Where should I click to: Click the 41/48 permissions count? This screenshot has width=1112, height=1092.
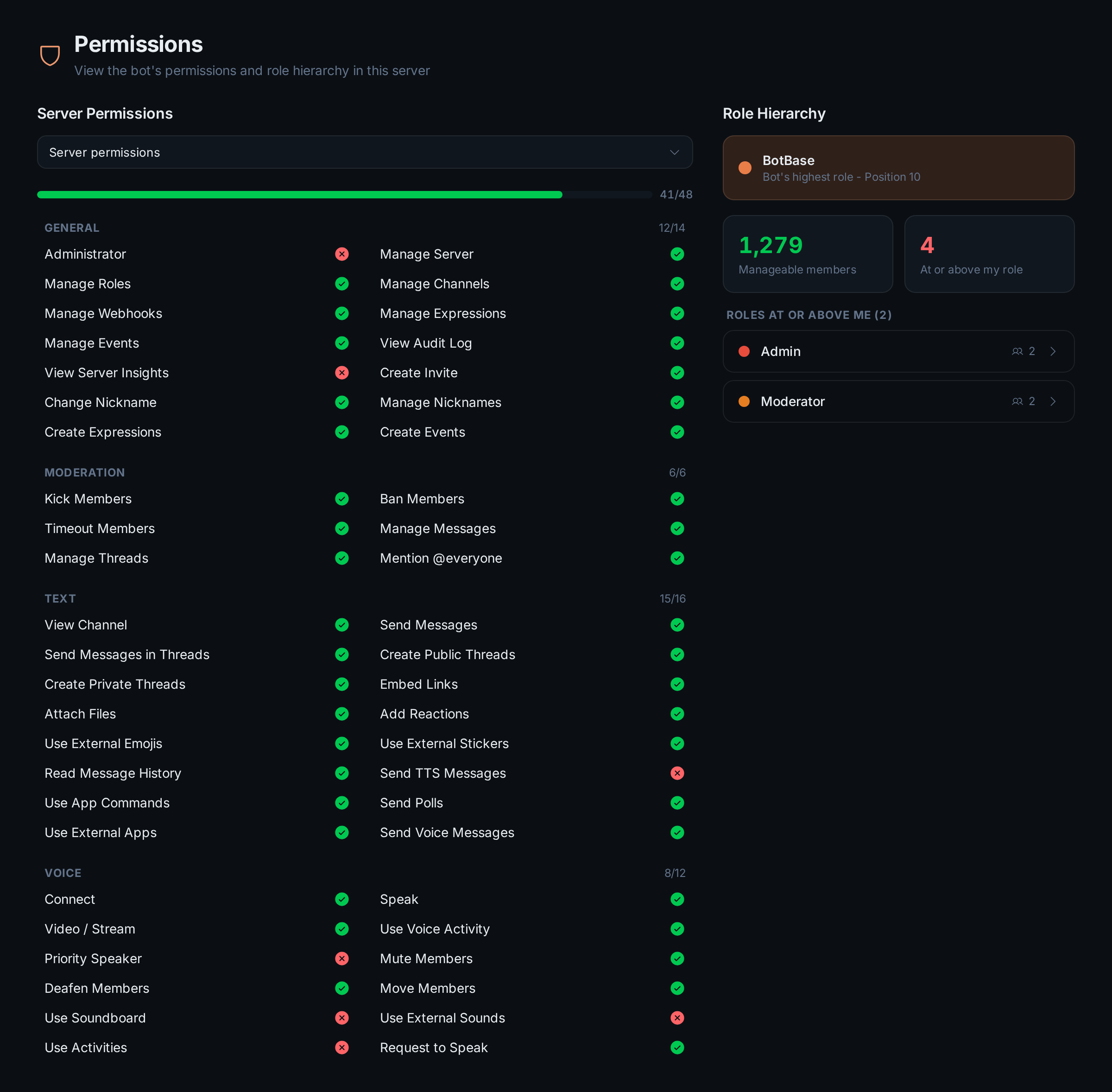coord(676,195)
